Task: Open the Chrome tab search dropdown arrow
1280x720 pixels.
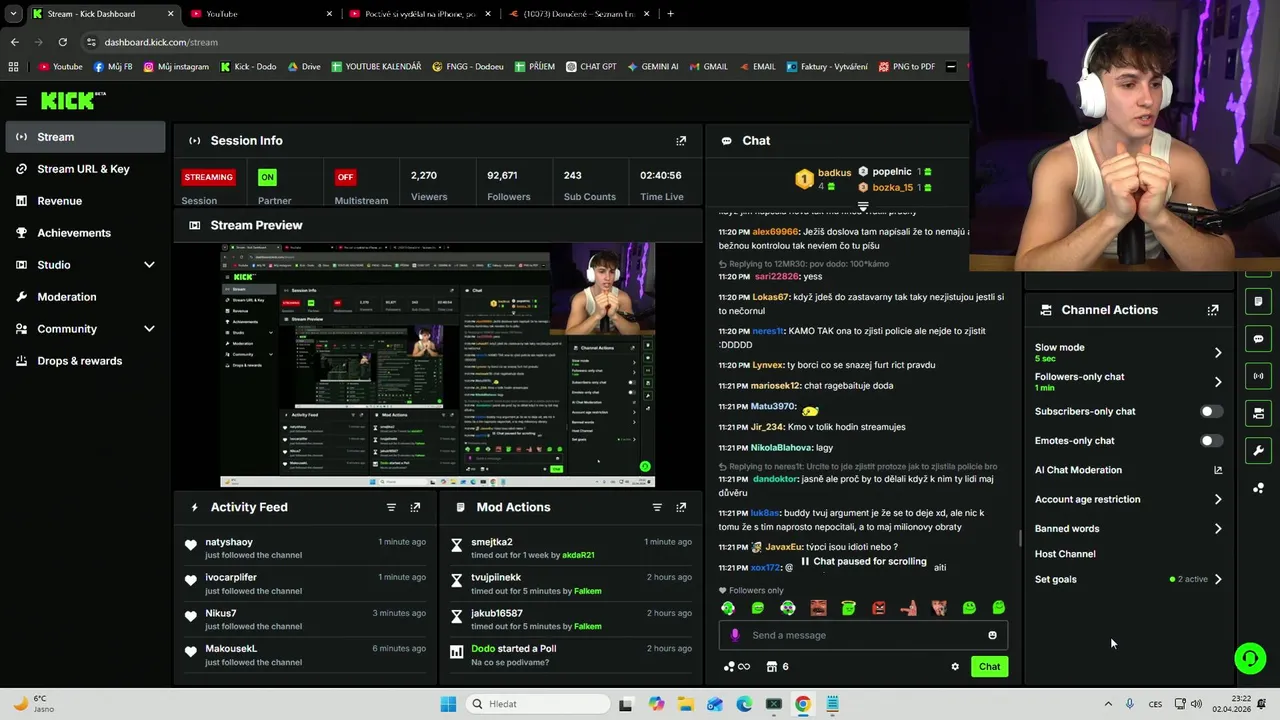Action: [x=13, y=14]
